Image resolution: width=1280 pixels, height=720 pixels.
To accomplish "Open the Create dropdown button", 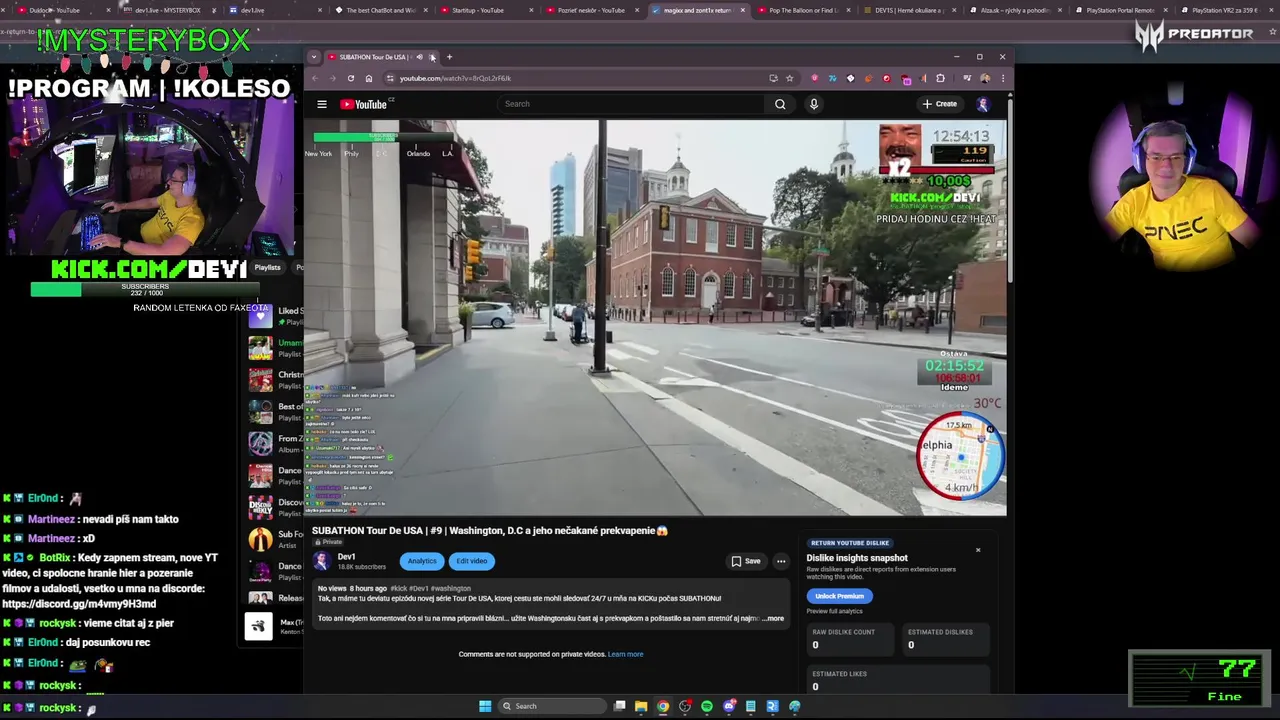I will tap(940, 104).
